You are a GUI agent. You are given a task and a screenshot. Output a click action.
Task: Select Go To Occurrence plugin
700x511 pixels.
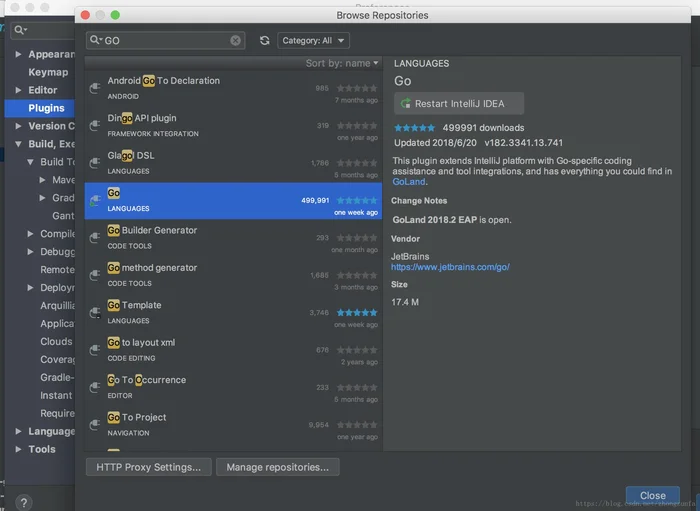coord(233,388)
